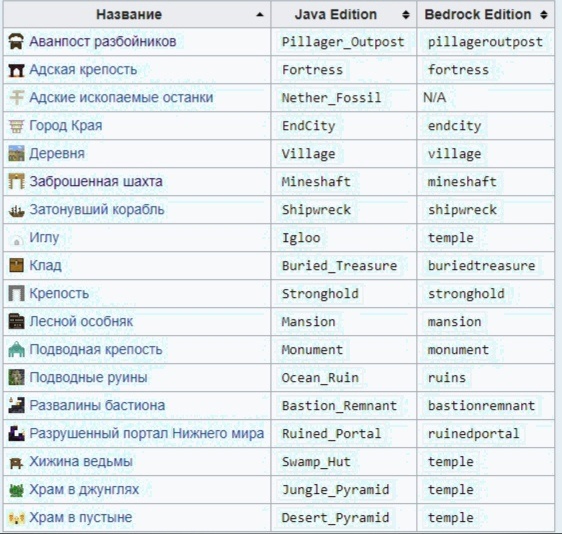Select the Shipwreck Java code

316,210
